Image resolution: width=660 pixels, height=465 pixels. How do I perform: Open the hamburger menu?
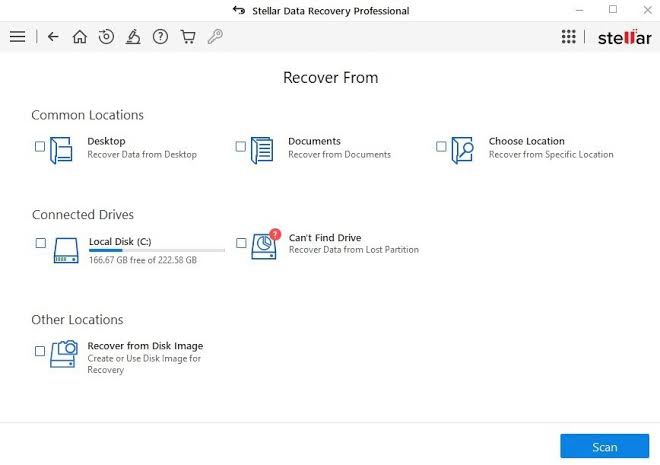tap(17, 37)
